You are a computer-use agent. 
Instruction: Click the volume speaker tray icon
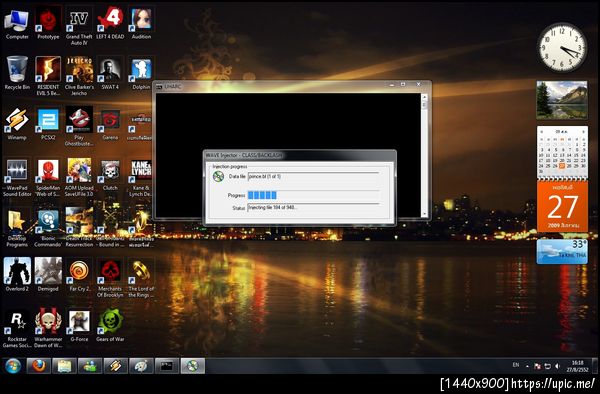[557, 366]
